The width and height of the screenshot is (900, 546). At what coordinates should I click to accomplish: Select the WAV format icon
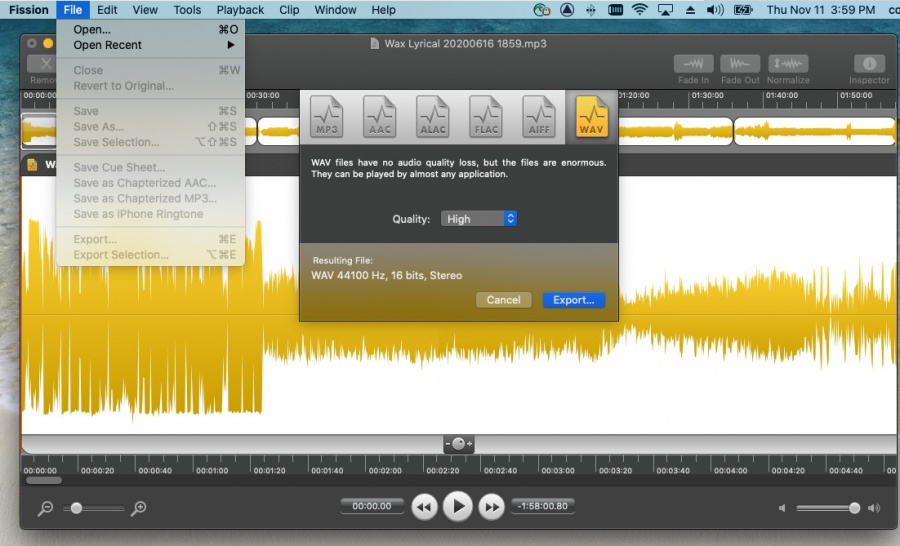pyautogui.click(x=592, y=117)
